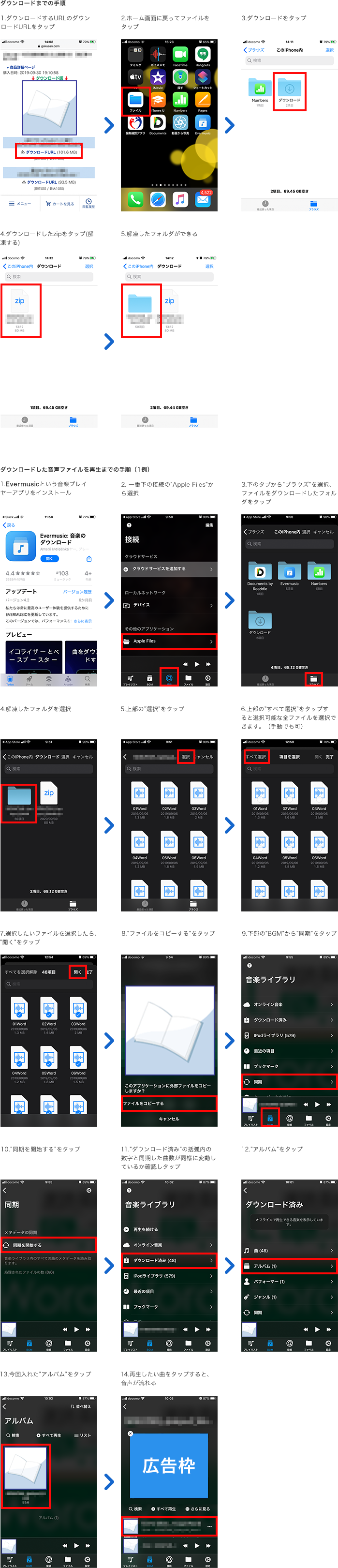
Task: Tap the previous track button on the 接続 screen
Action: pyautogui.click(x=185, y=664)
